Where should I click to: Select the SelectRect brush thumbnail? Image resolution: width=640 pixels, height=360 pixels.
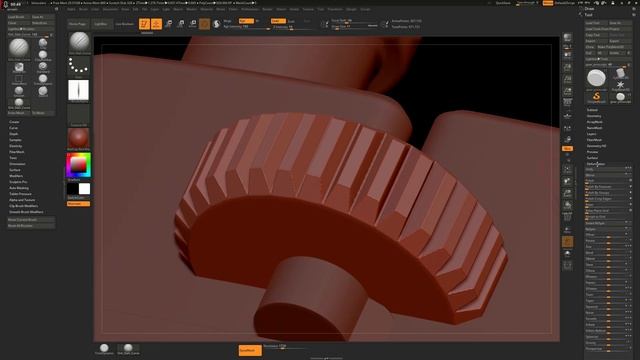19,80
